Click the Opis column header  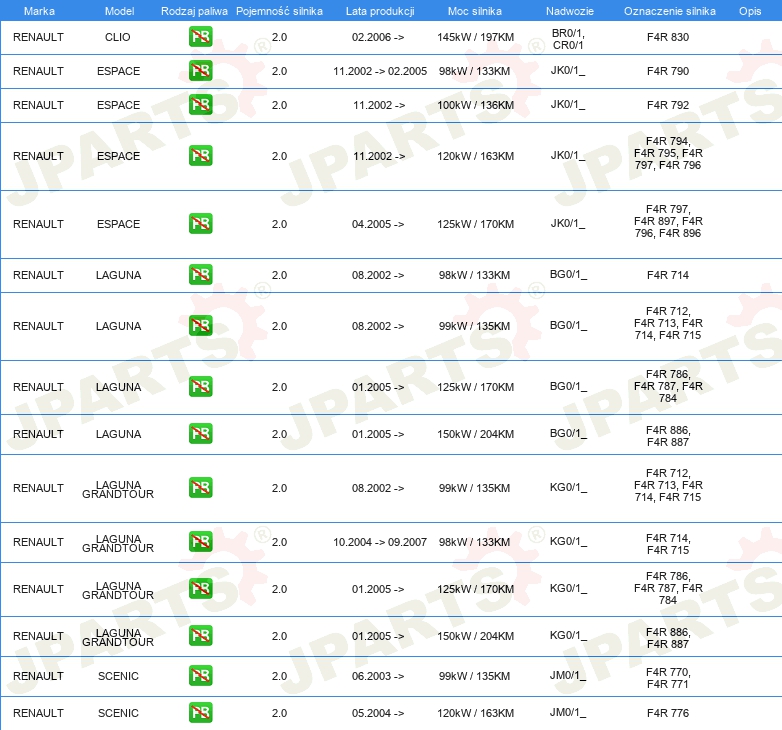tap(750, 11)
